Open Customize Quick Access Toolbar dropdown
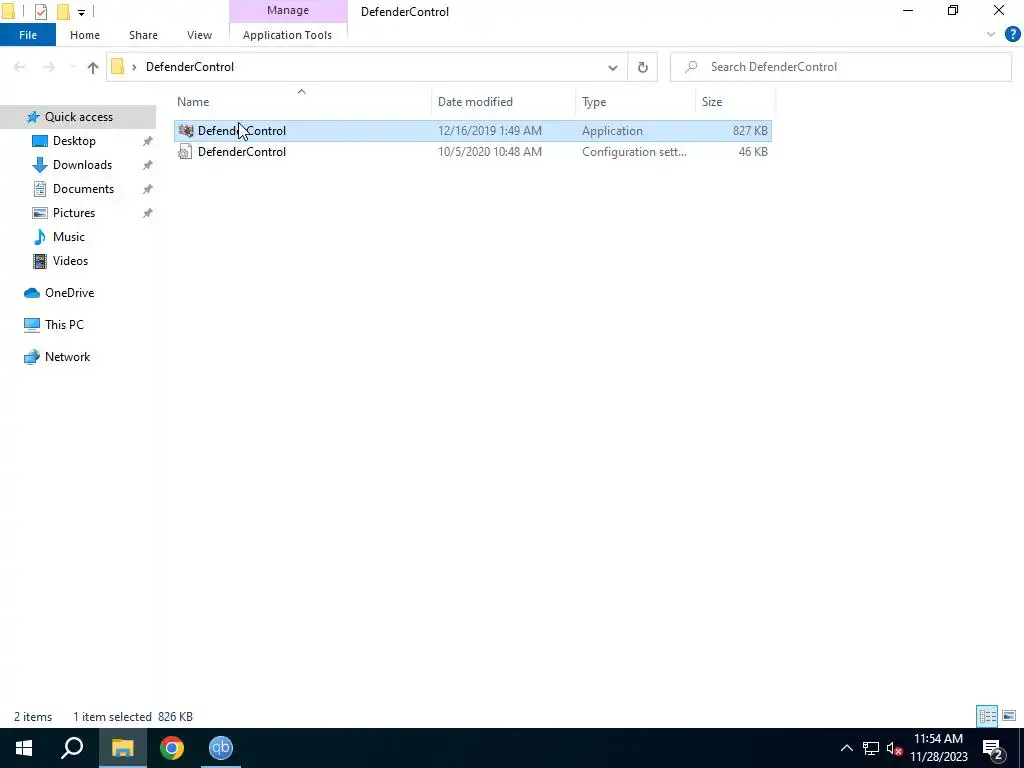Image resolution: width=1024 pixels, height=768 pixels. [x=81, y=12]
